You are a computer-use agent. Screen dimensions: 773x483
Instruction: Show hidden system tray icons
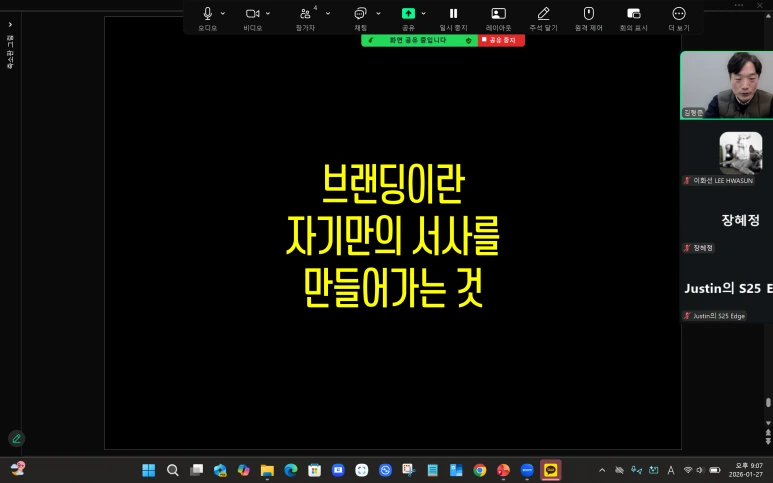[x=602, y=470]
